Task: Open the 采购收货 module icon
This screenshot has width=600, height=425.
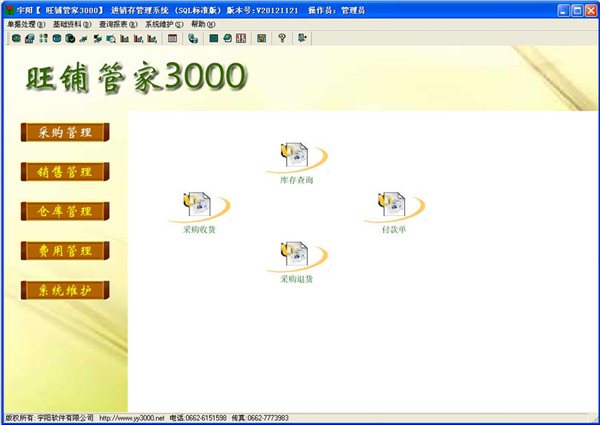Action: tap(199, 213)
